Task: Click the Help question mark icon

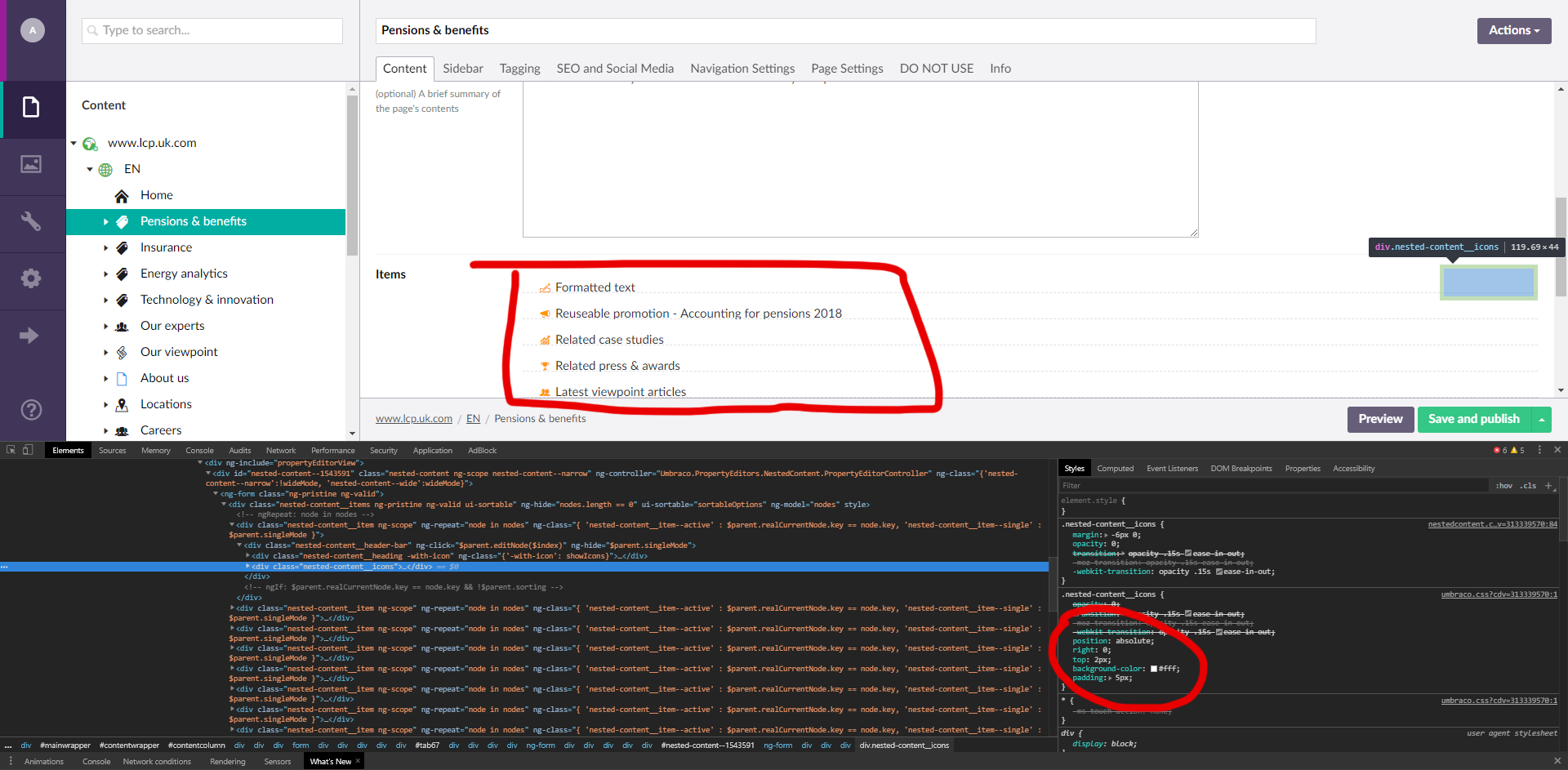Action: tap(31, 410)
